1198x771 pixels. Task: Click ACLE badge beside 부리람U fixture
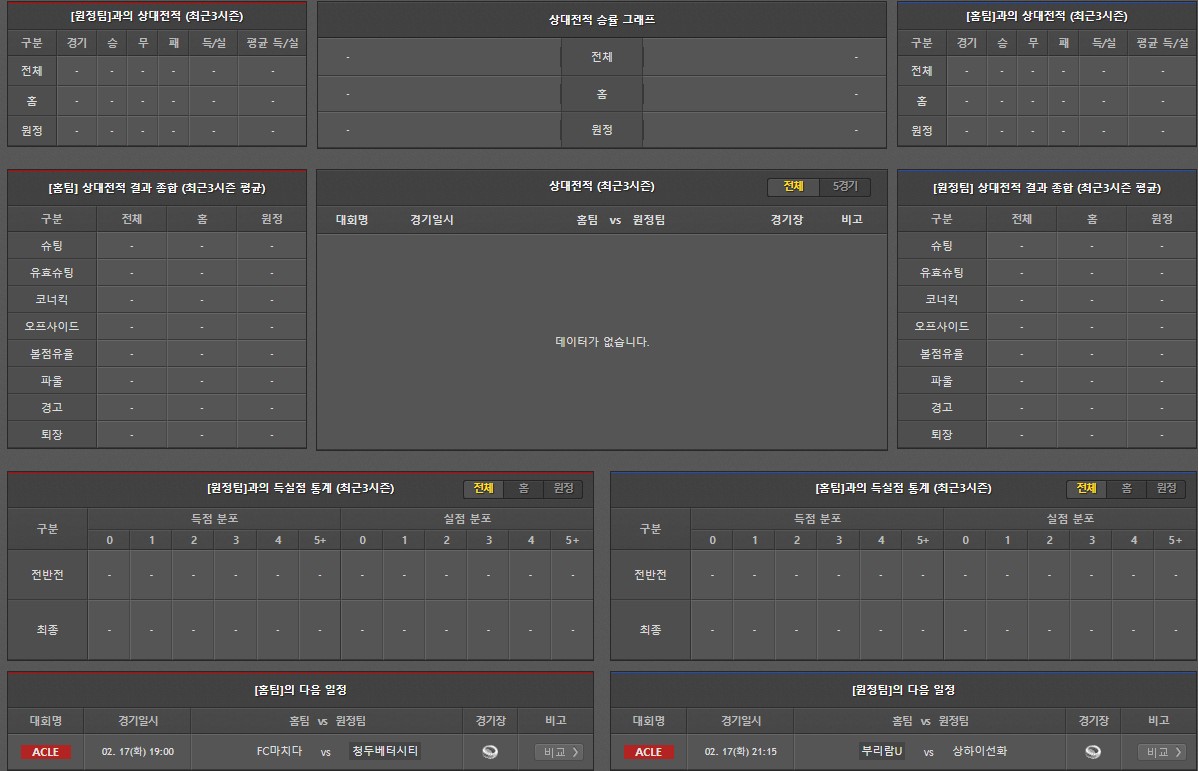(648, 752)
